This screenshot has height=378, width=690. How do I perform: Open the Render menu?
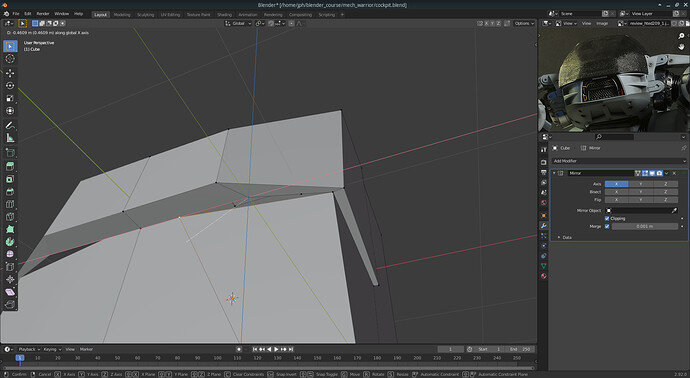[43, 14]
